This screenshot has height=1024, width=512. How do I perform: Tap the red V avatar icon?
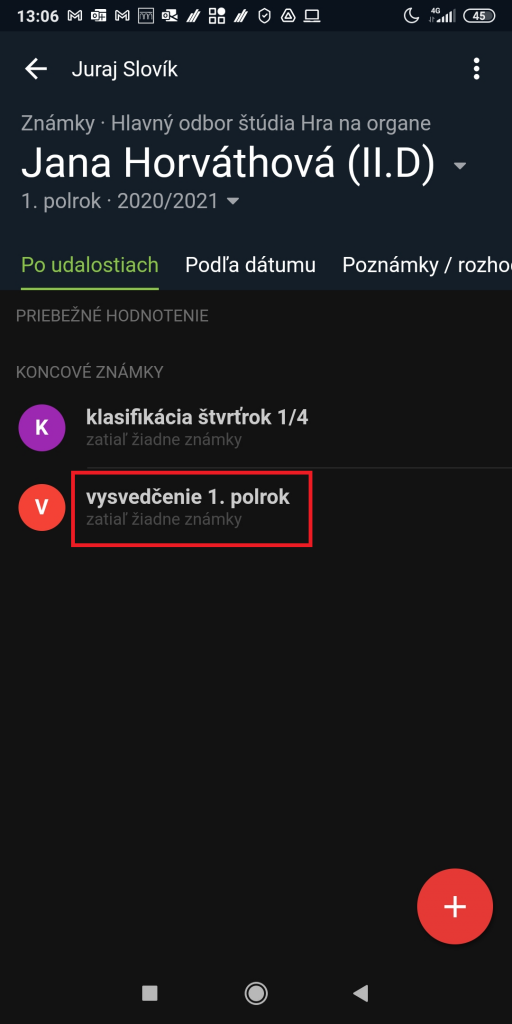[x=42, y=507]
